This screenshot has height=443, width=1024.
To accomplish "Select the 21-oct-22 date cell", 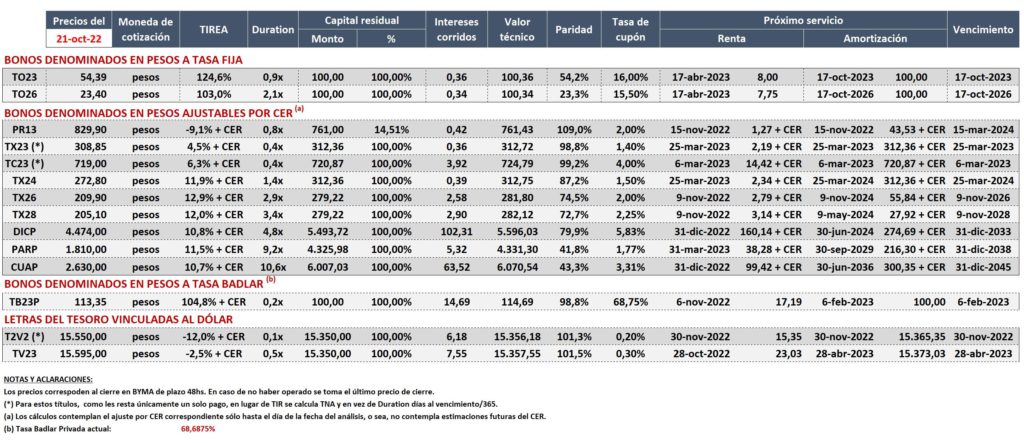I will 78,38.
